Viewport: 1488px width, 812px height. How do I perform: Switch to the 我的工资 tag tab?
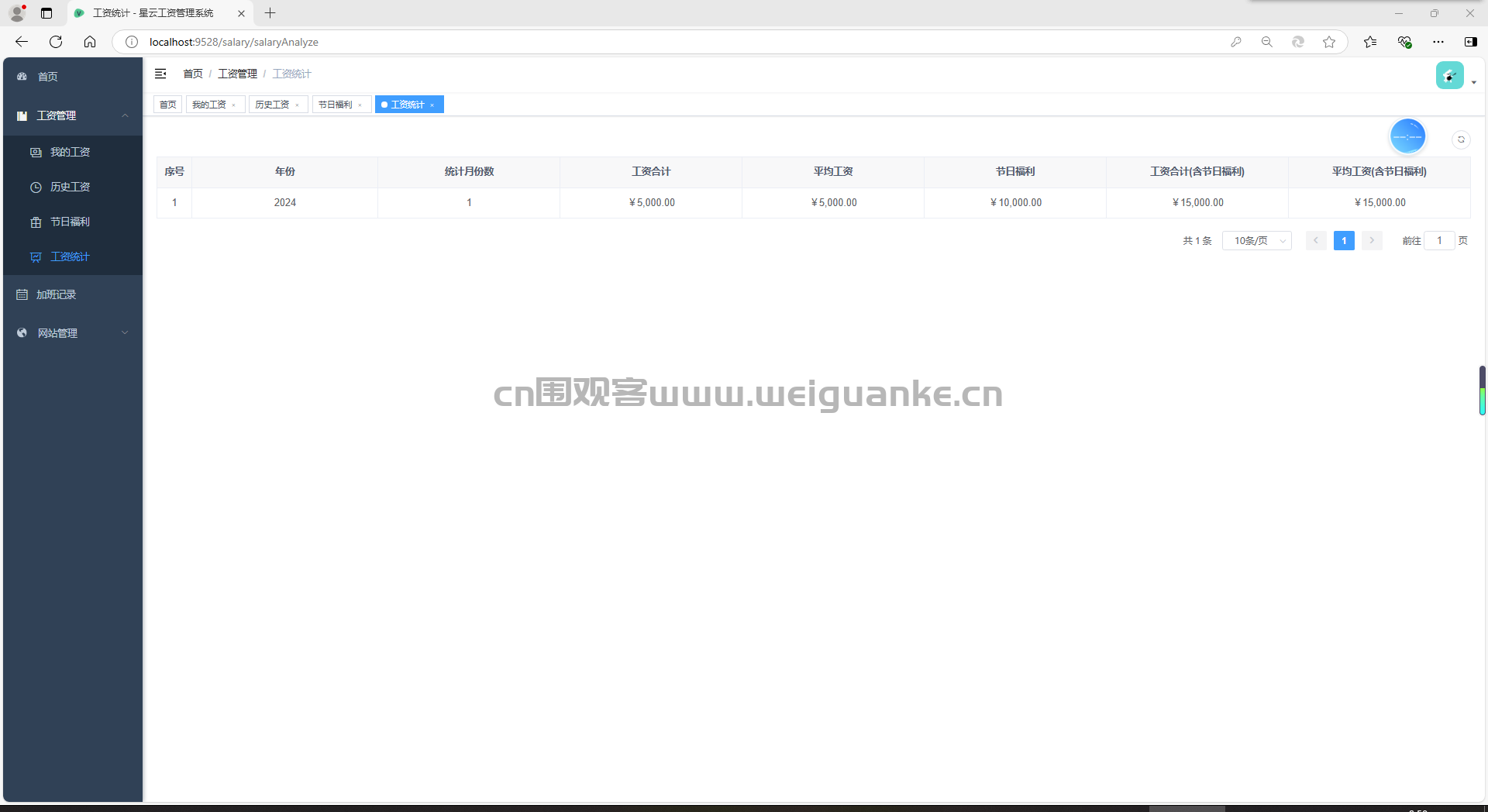(209, 105)
